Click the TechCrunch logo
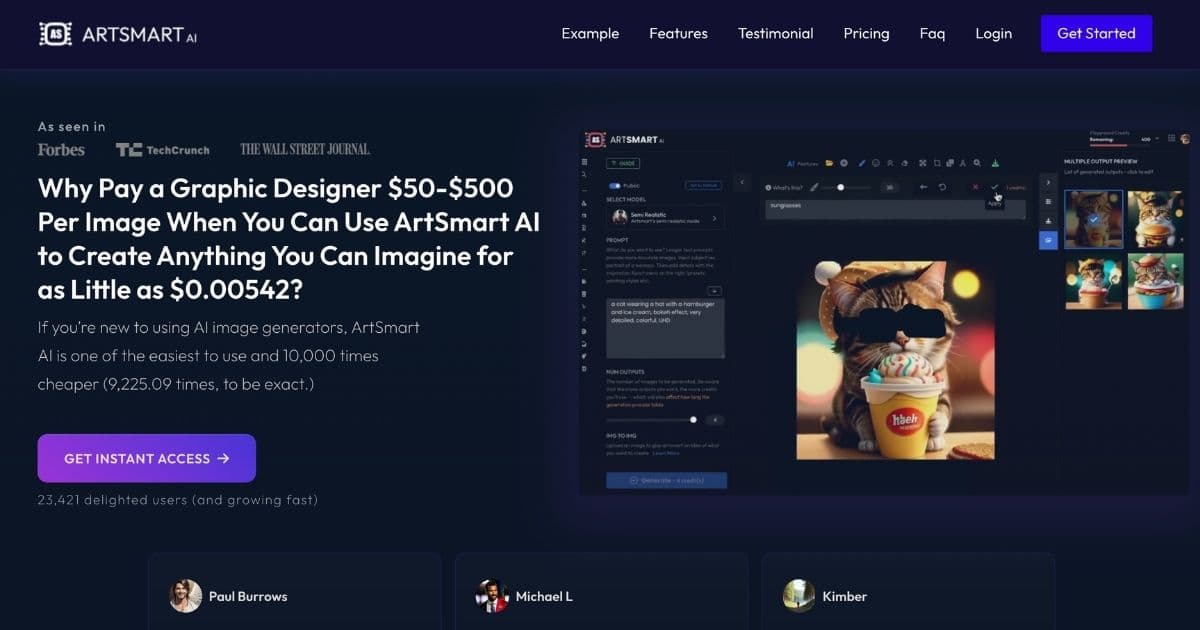The image size is (1200, 630). 163,149
